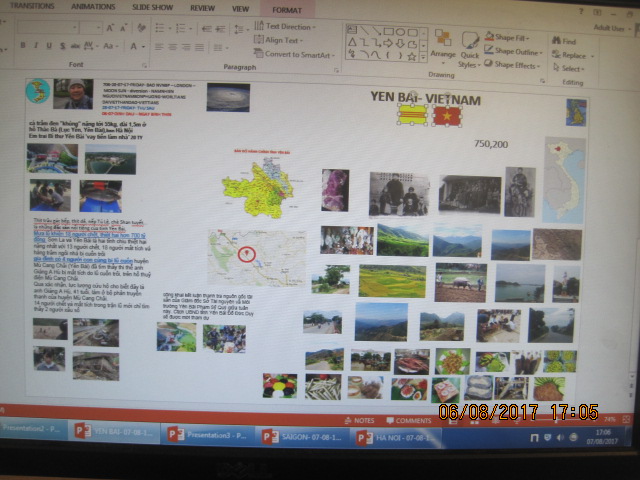Toggle Strikethrough text button
The height and width of the screenshot is (480, 640).
click(75, 46)
